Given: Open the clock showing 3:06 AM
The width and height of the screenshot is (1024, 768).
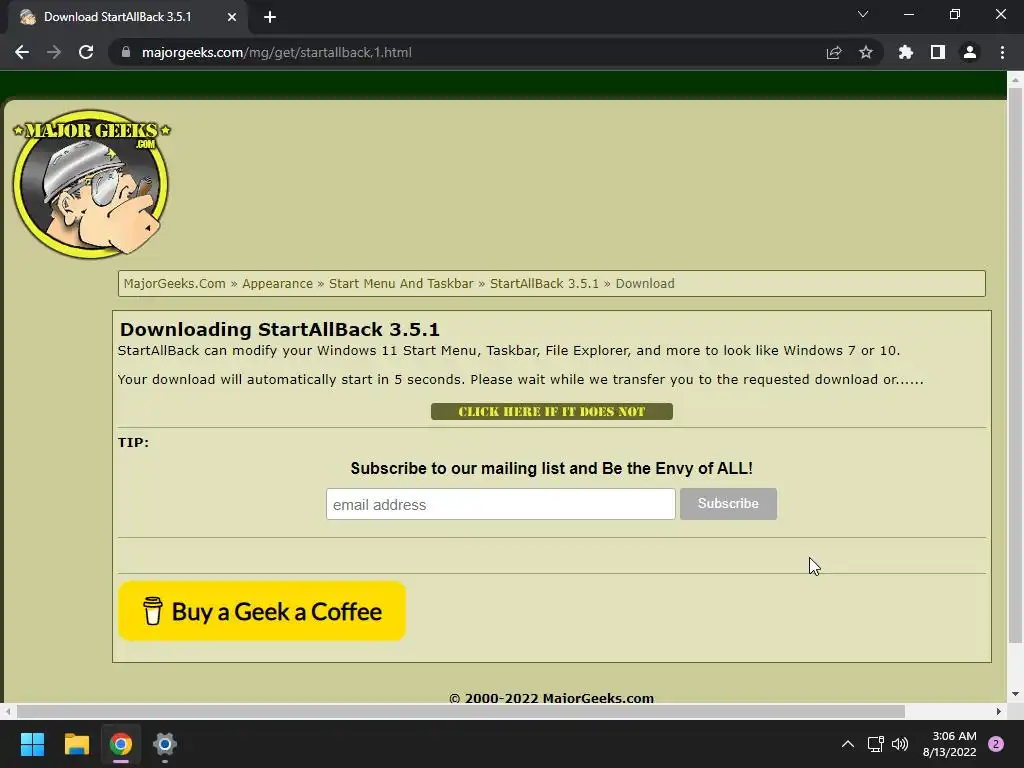Looking at the screenshot, I should pos(950,744).
